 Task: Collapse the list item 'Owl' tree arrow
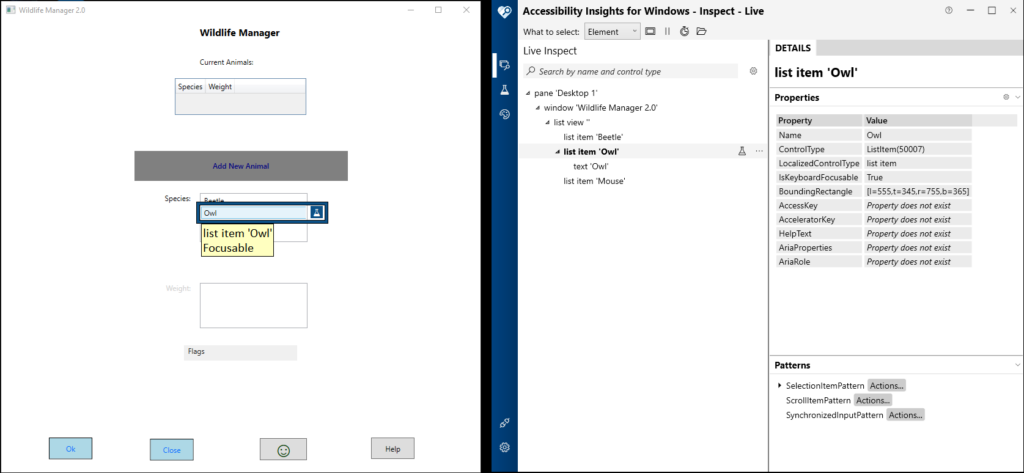557,152
